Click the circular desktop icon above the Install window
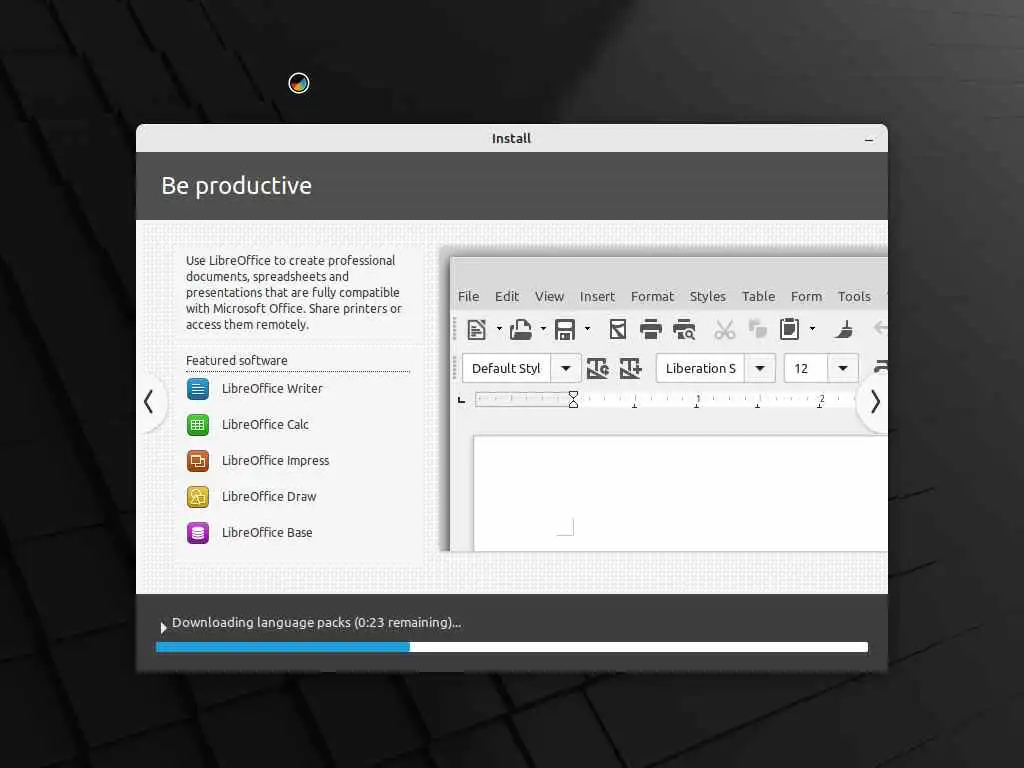The image size is (1024, 768). (x=299, y=83)
